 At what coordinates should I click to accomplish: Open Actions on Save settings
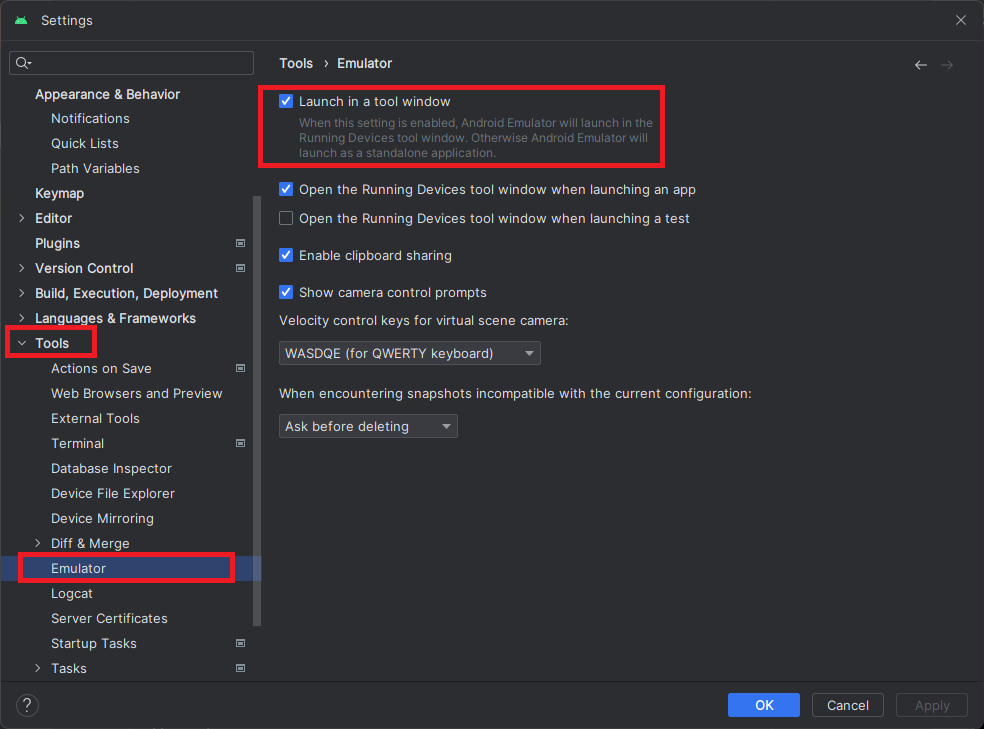pyautogui.click(x=101, y=368)
